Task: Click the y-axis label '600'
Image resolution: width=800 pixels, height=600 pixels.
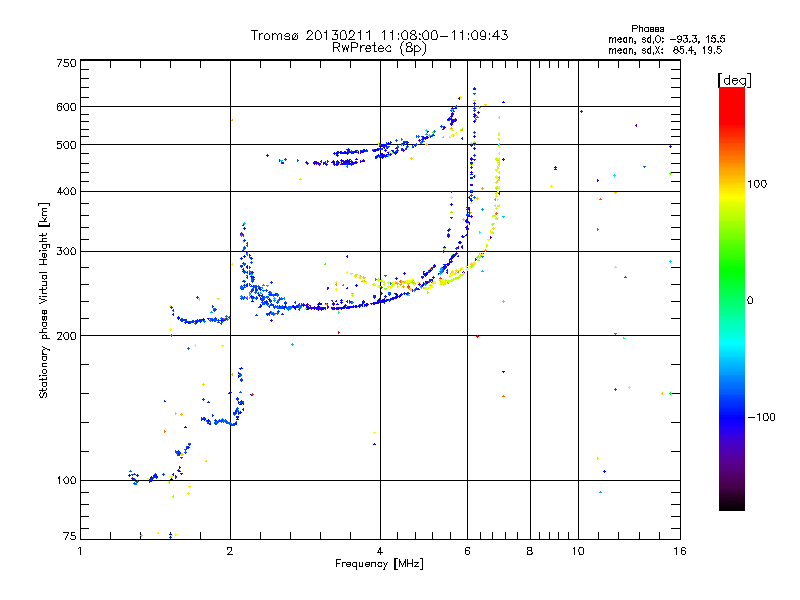Action: (x=66, y=107)
